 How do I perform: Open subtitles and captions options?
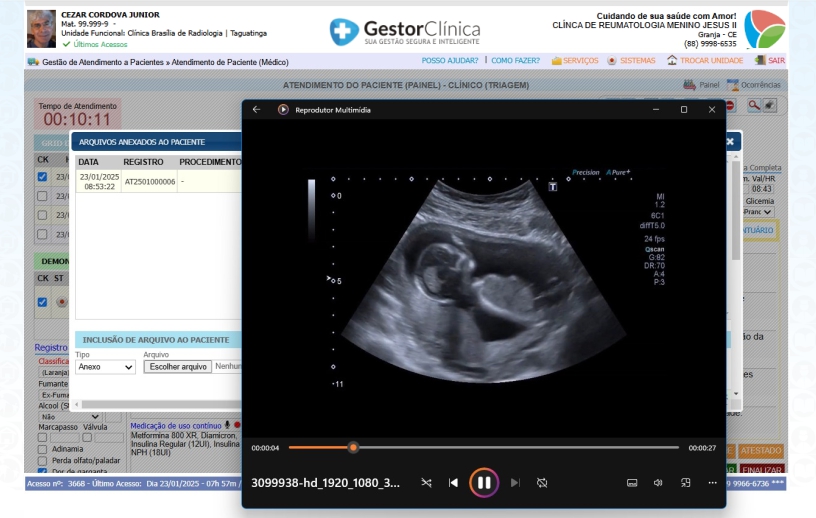click(x=632, y=482)
